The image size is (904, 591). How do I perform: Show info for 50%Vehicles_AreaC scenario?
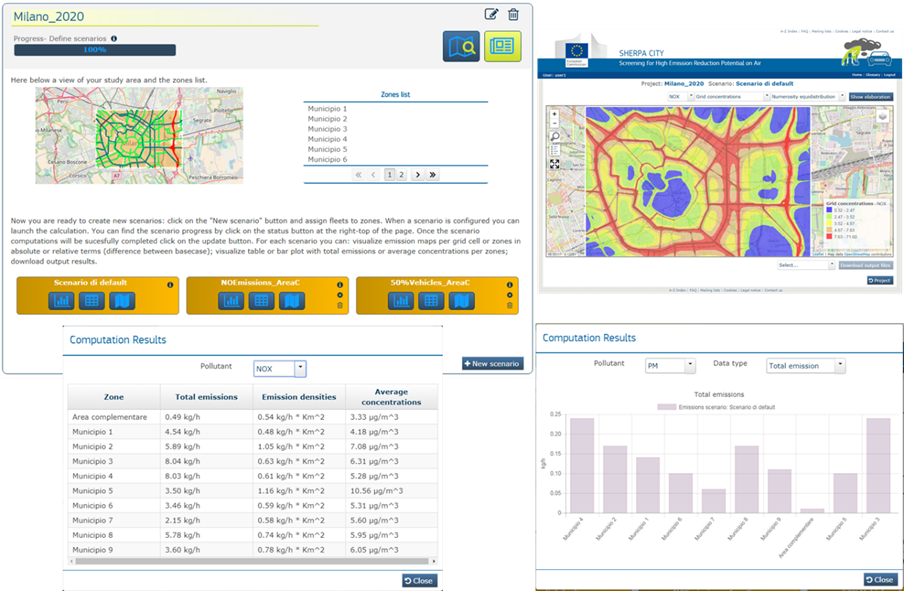(x=510, y=285)
